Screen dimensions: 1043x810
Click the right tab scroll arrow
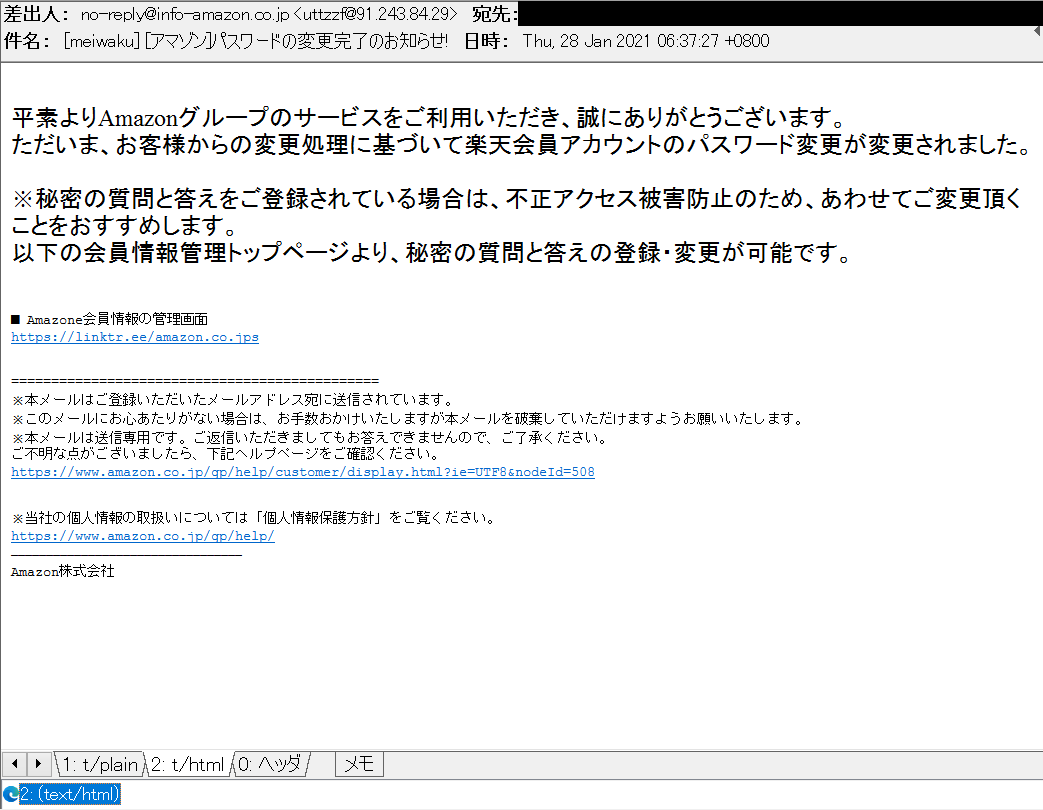click(39, 764)
